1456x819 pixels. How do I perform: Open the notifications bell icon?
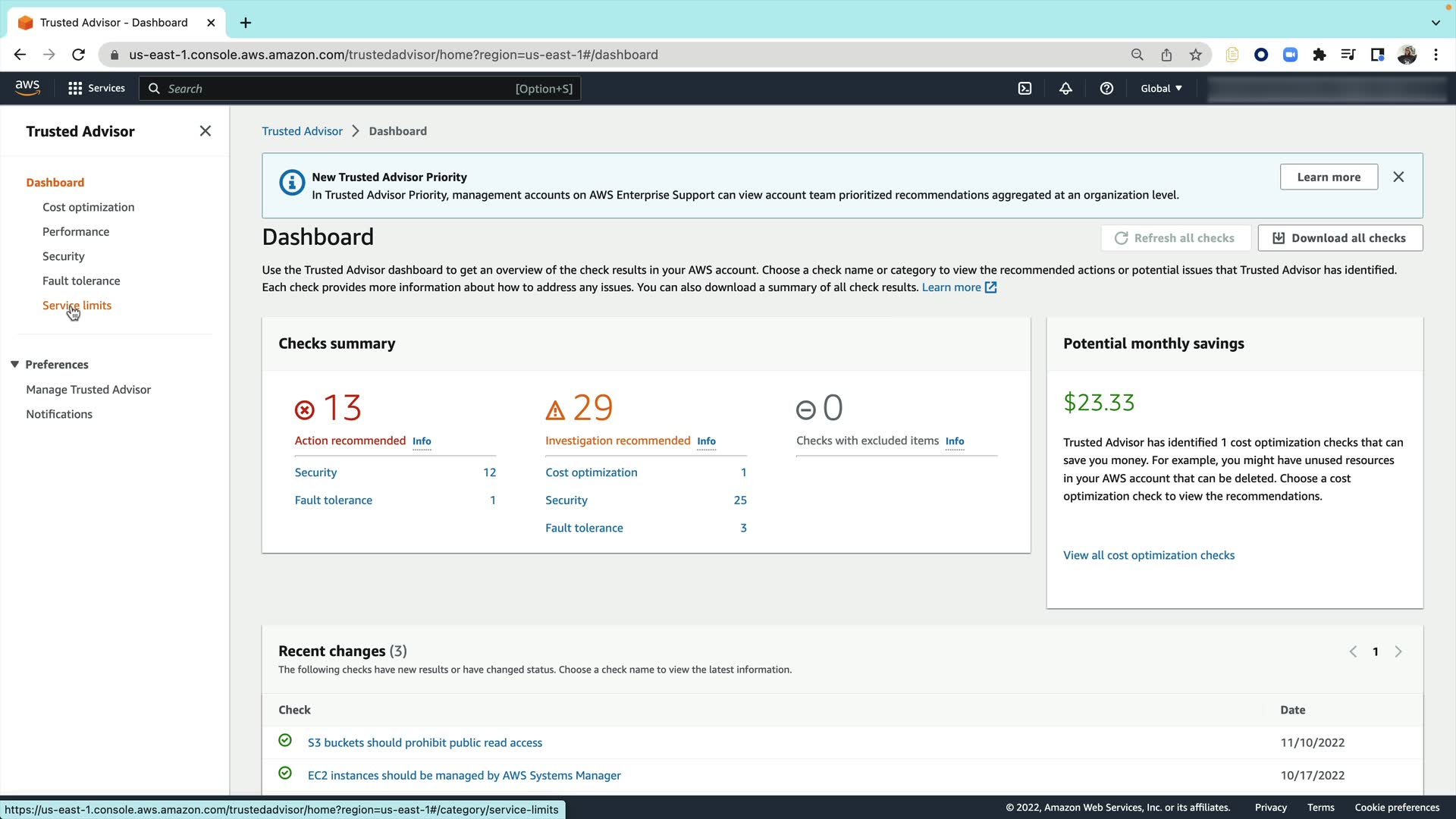coord(1065,89)
